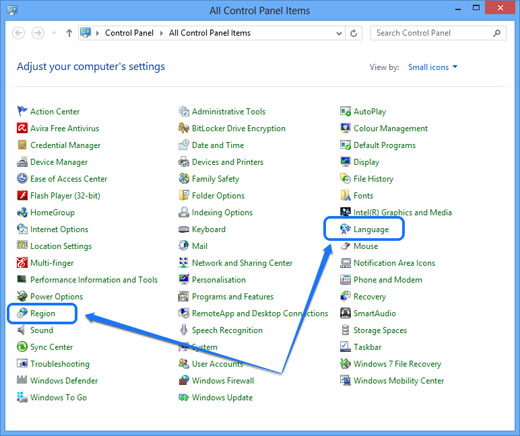Open the Region globe icon
520x436 pixels.
pos(22,313)
